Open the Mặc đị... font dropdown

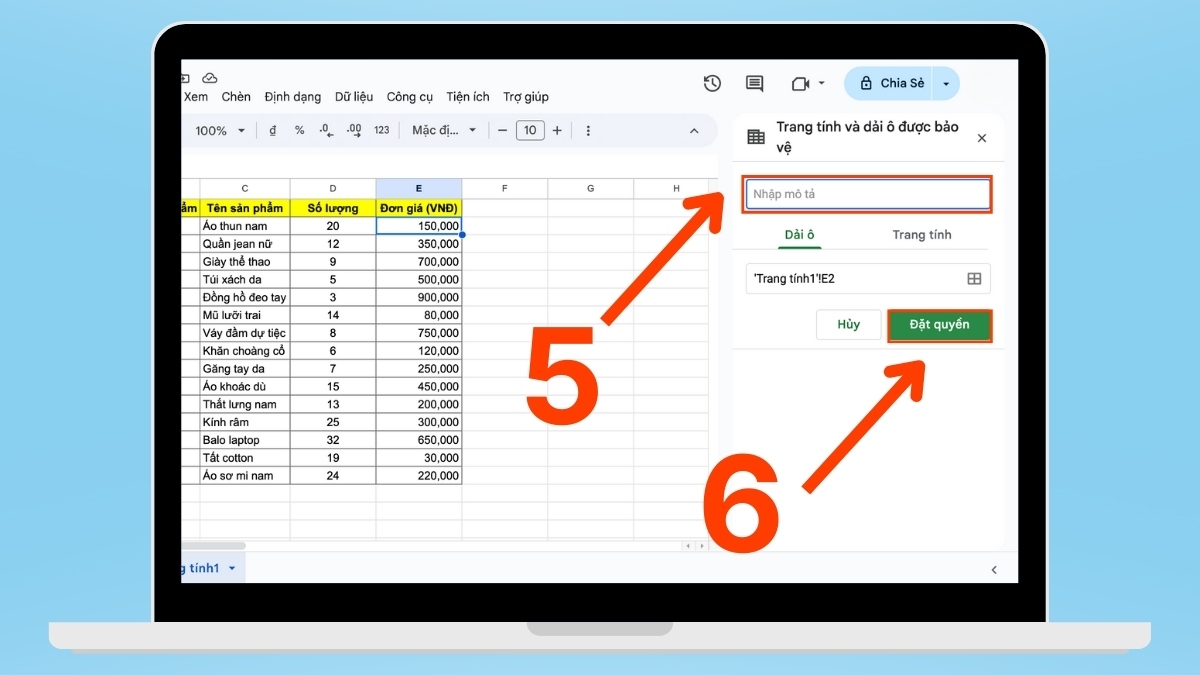click(x=444, y=131)
